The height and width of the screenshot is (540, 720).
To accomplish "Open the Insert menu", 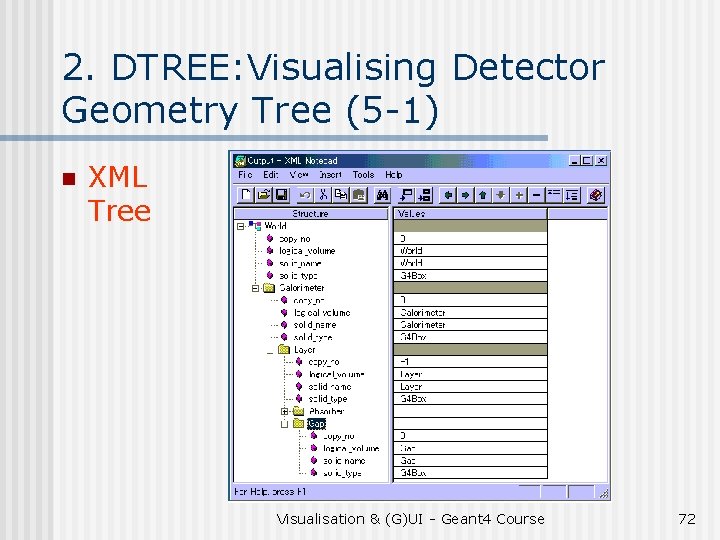I will (x=330, y=174).
